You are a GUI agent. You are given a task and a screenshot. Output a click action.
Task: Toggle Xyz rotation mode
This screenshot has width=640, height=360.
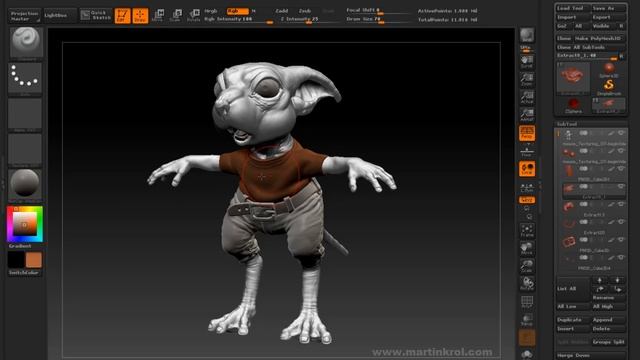[x=527, y=200]
